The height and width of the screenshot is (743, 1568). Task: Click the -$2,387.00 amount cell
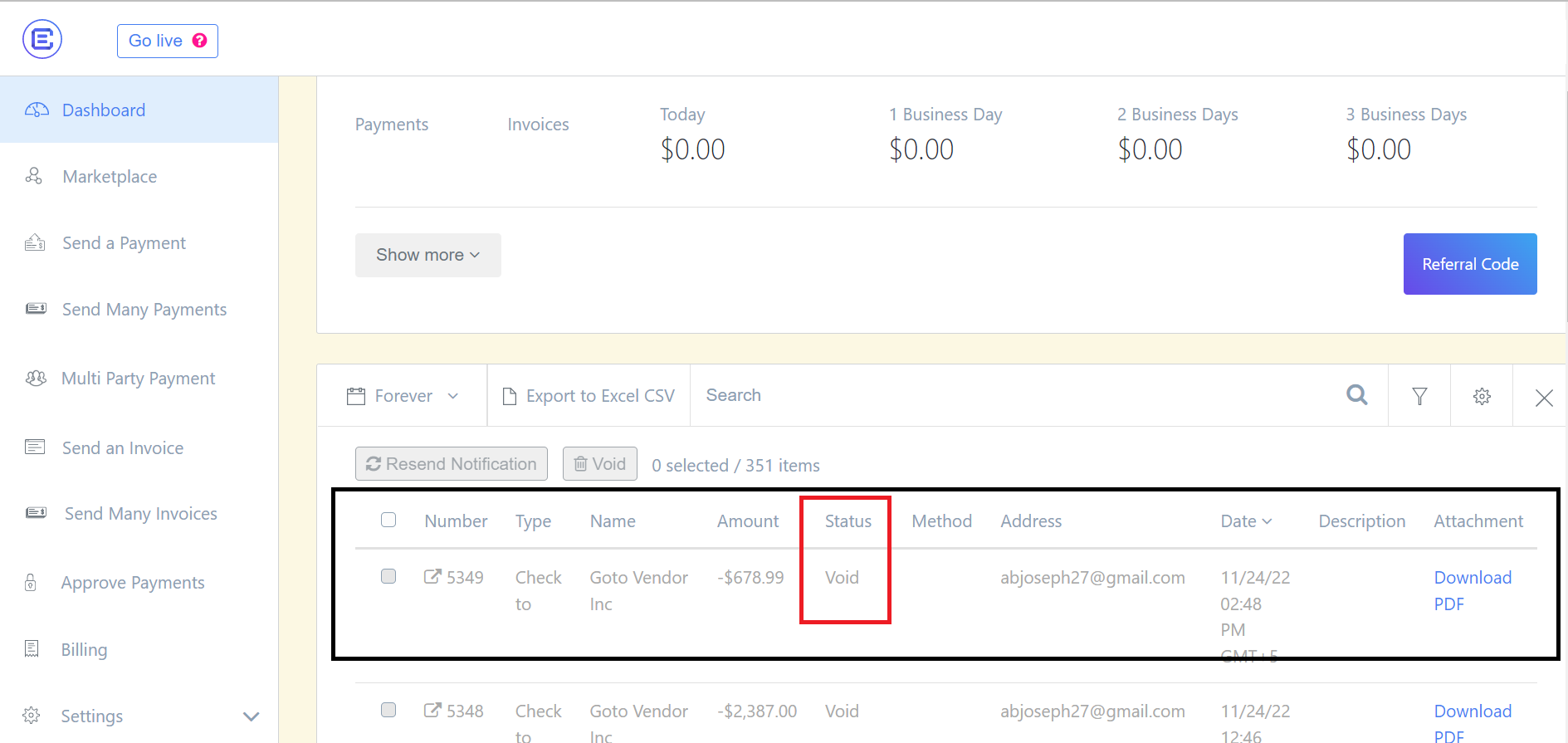click(757, 711)
